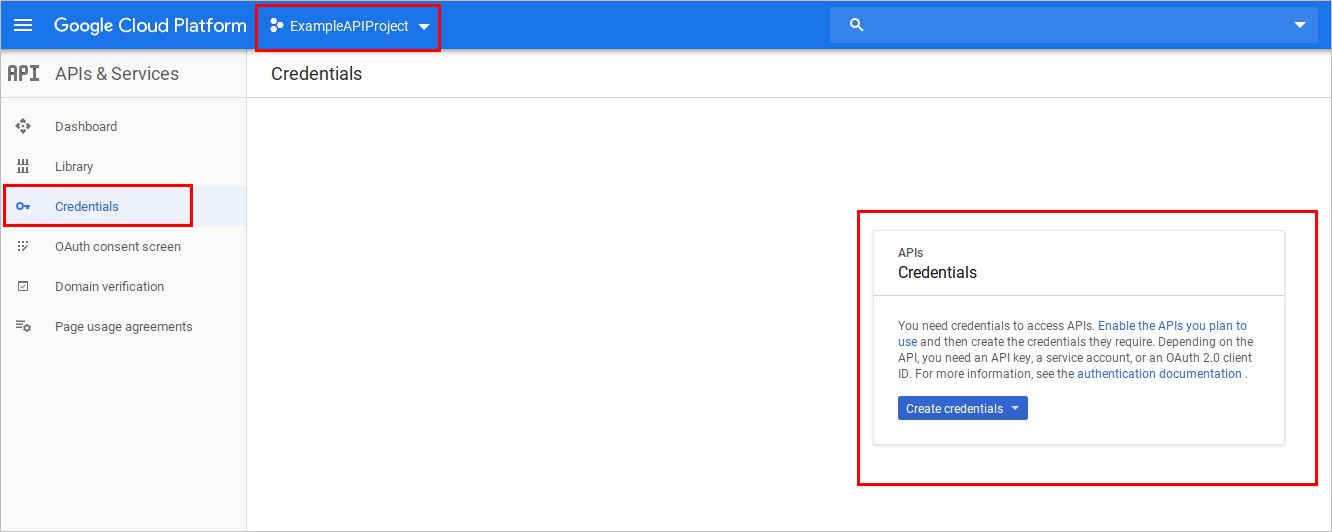Follow 'Enable the APIs you plan to use' link

click(1172, 326)
